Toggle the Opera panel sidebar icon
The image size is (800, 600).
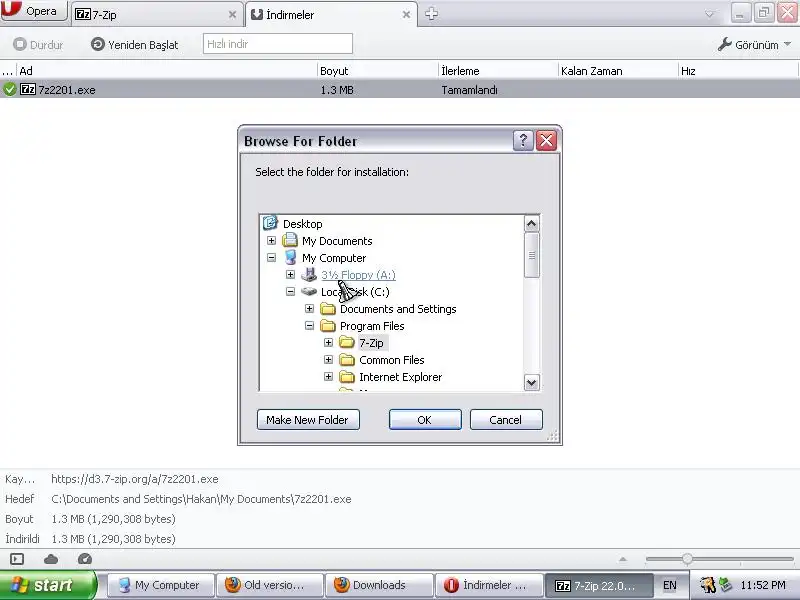(17, 559)
